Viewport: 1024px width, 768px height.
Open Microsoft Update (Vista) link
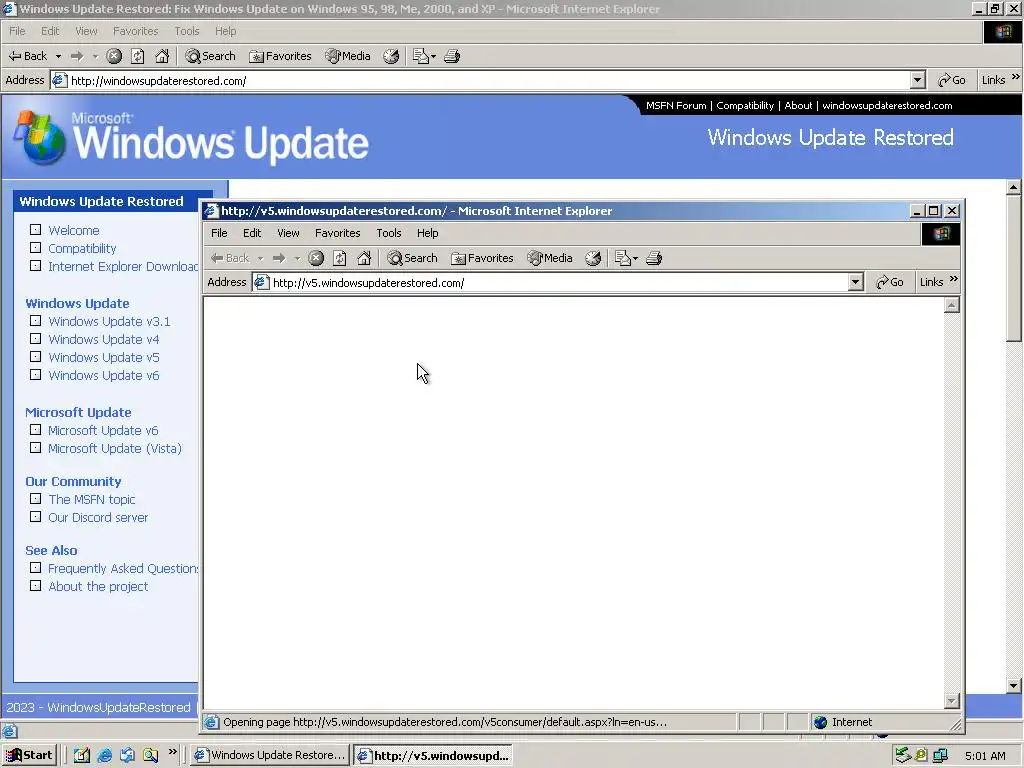[x=115, y=449]
